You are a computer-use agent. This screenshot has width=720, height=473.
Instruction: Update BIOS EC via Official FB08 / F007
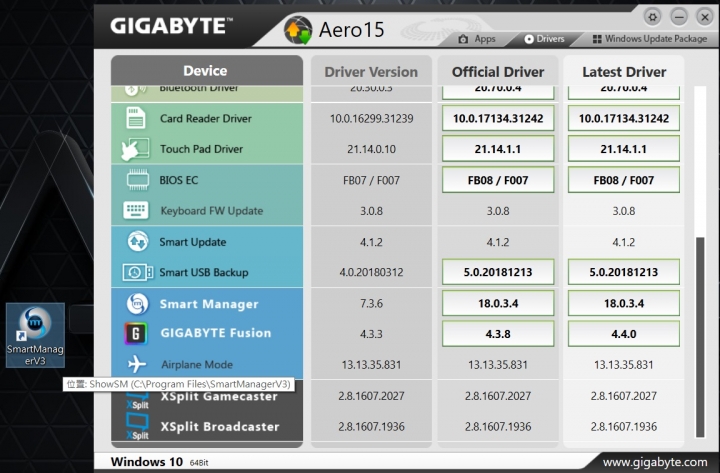[498, 180]
